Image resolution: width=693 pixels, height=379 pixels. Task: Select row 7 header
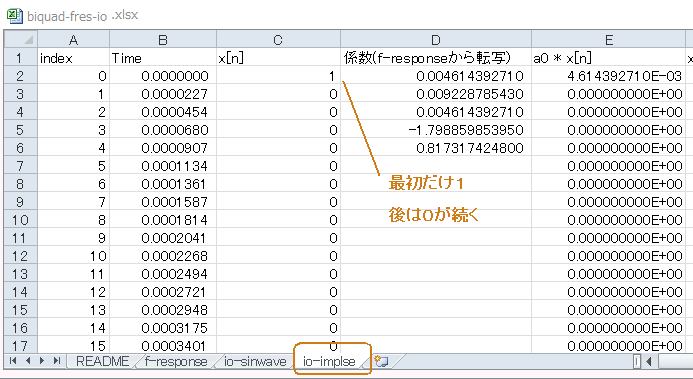click(x=20, y=166)
